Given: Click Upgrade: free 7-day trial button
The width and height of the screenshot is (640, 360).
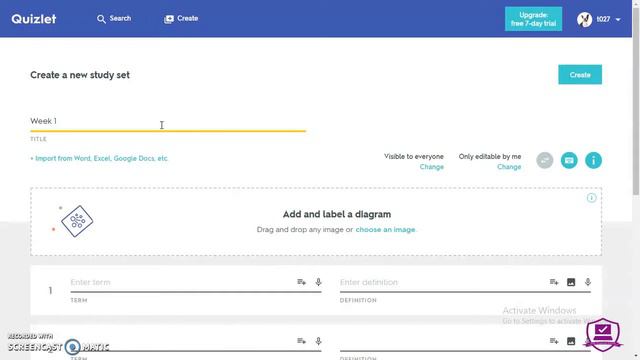Looking at the screenshot, I should pyautogui.click(x=533, y=19).
